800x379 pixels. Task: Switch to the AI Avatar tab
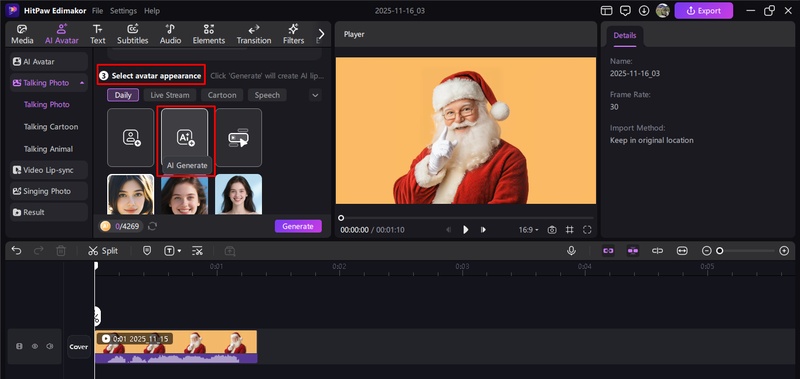62,34
